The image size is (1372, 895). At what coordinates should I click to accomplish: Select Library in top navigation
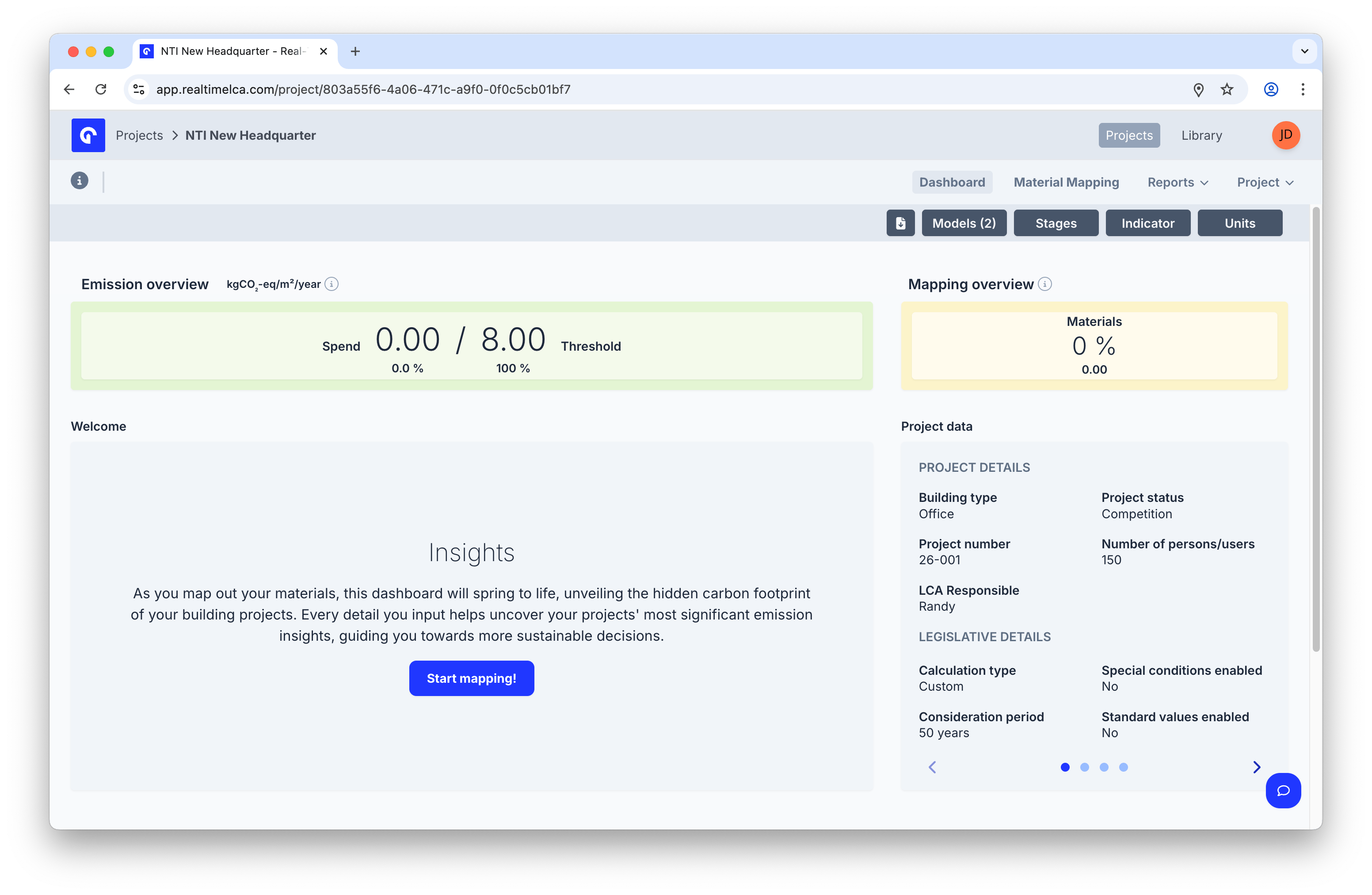pos(1201,135)
